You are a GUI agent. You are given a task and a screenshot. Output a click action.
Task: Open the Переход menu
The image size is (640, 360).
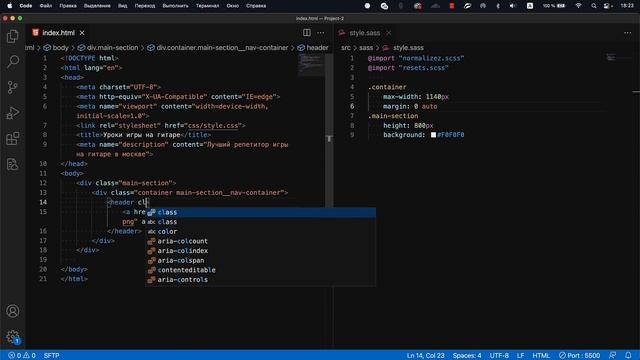coord(145,6)
